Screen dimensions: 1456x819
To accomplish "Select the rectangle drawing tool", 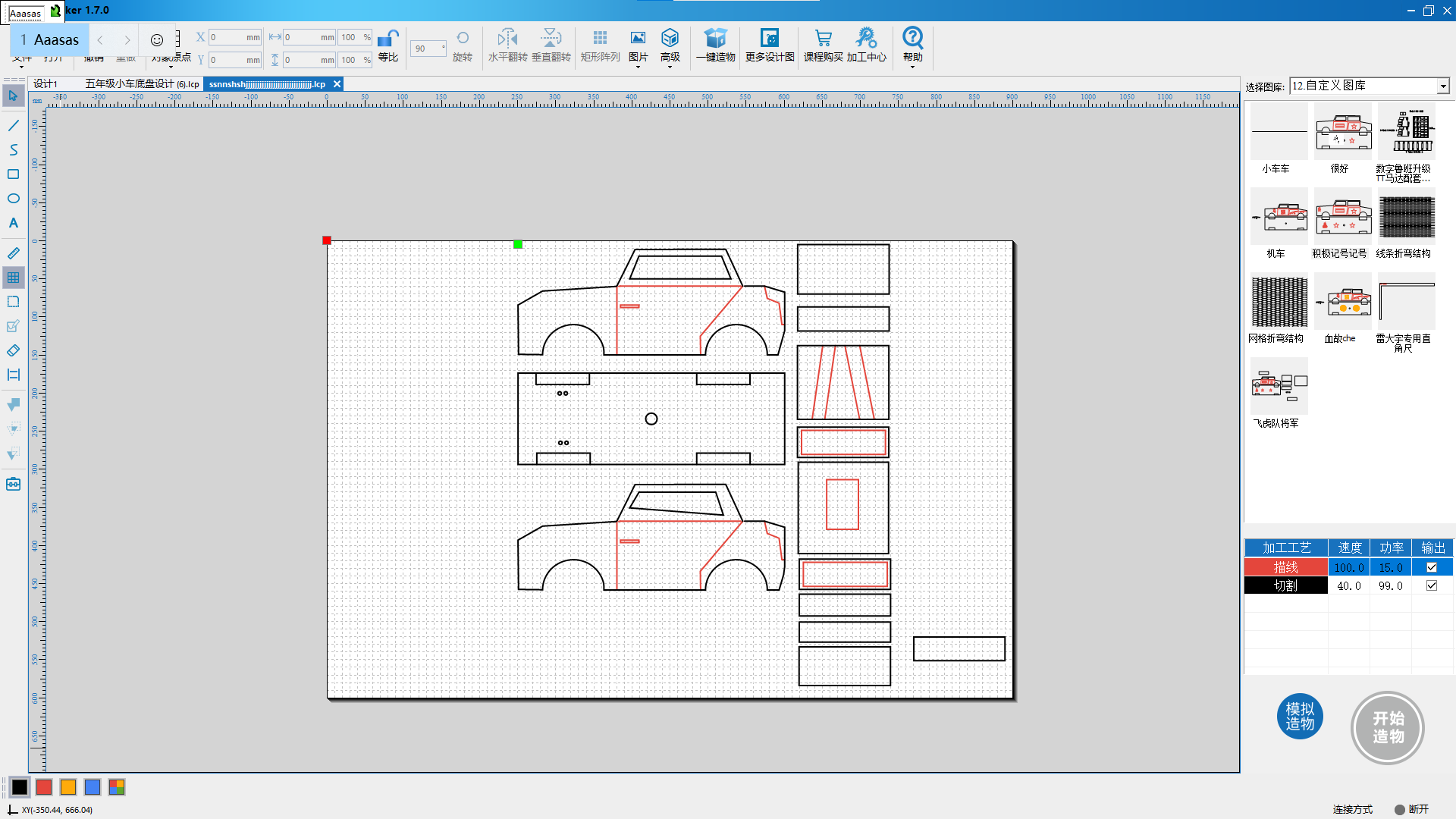I will 14,174.
